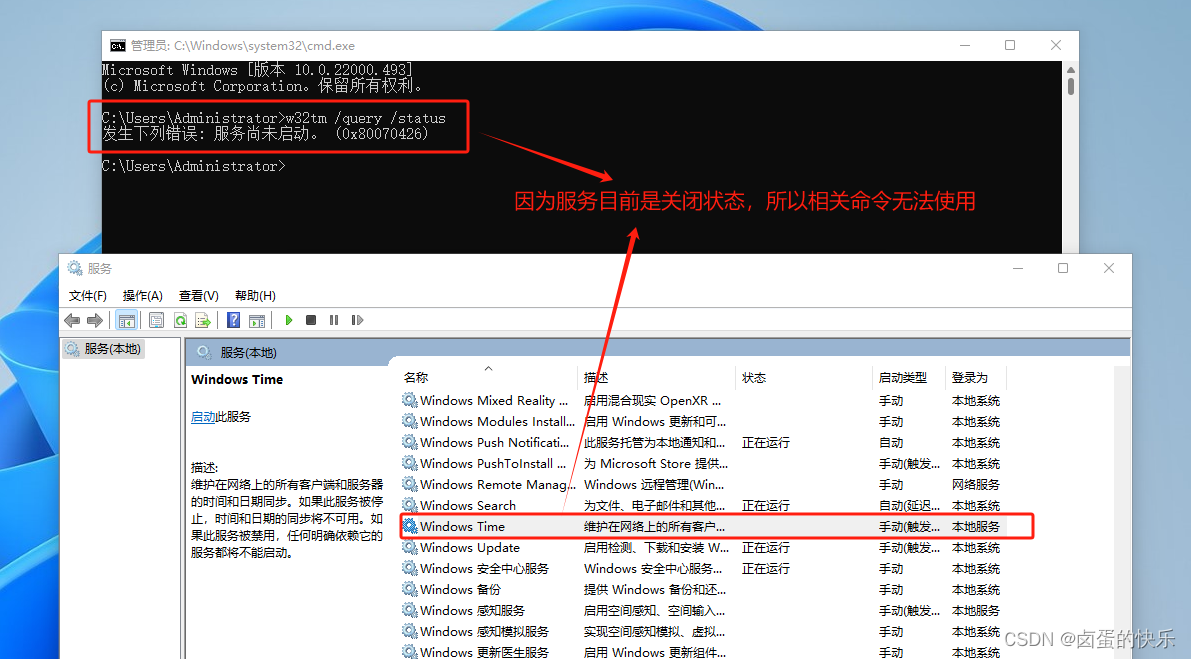Click gear icon beside Windows Remote Manag
Image resolution: width=1191 pixels, height=659 pixels.
[410, 484]
